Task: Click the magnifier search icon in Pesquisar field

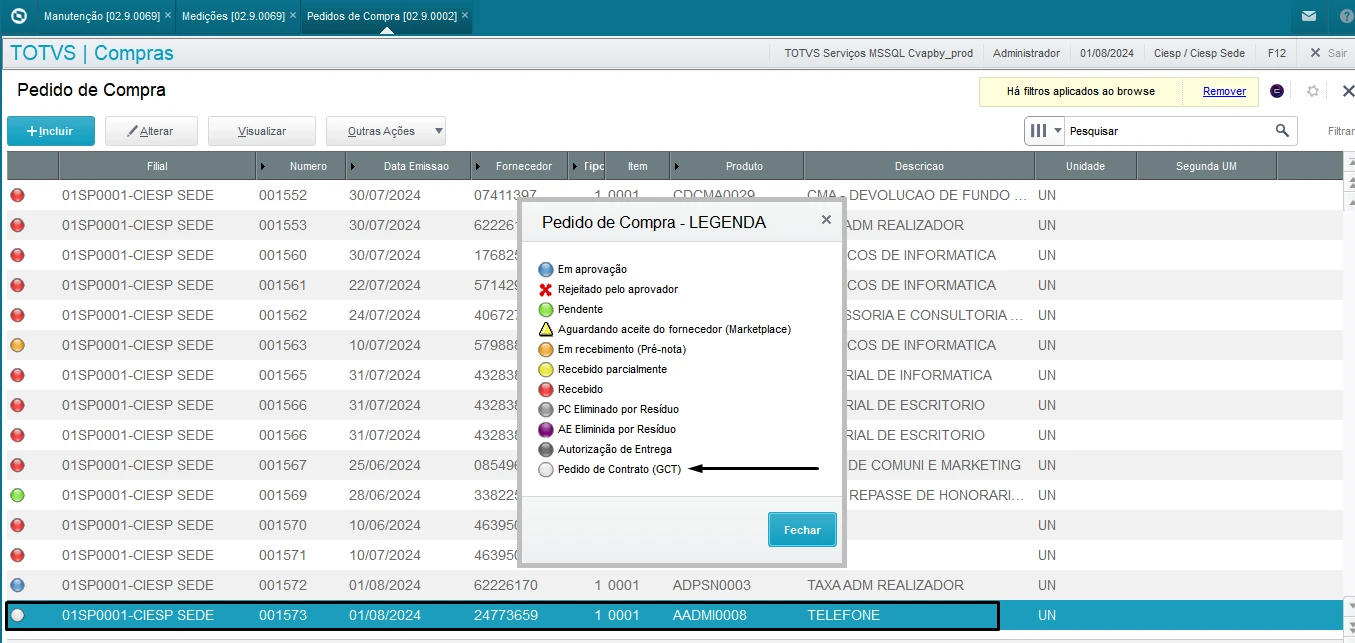Action: click(1282, 131)
